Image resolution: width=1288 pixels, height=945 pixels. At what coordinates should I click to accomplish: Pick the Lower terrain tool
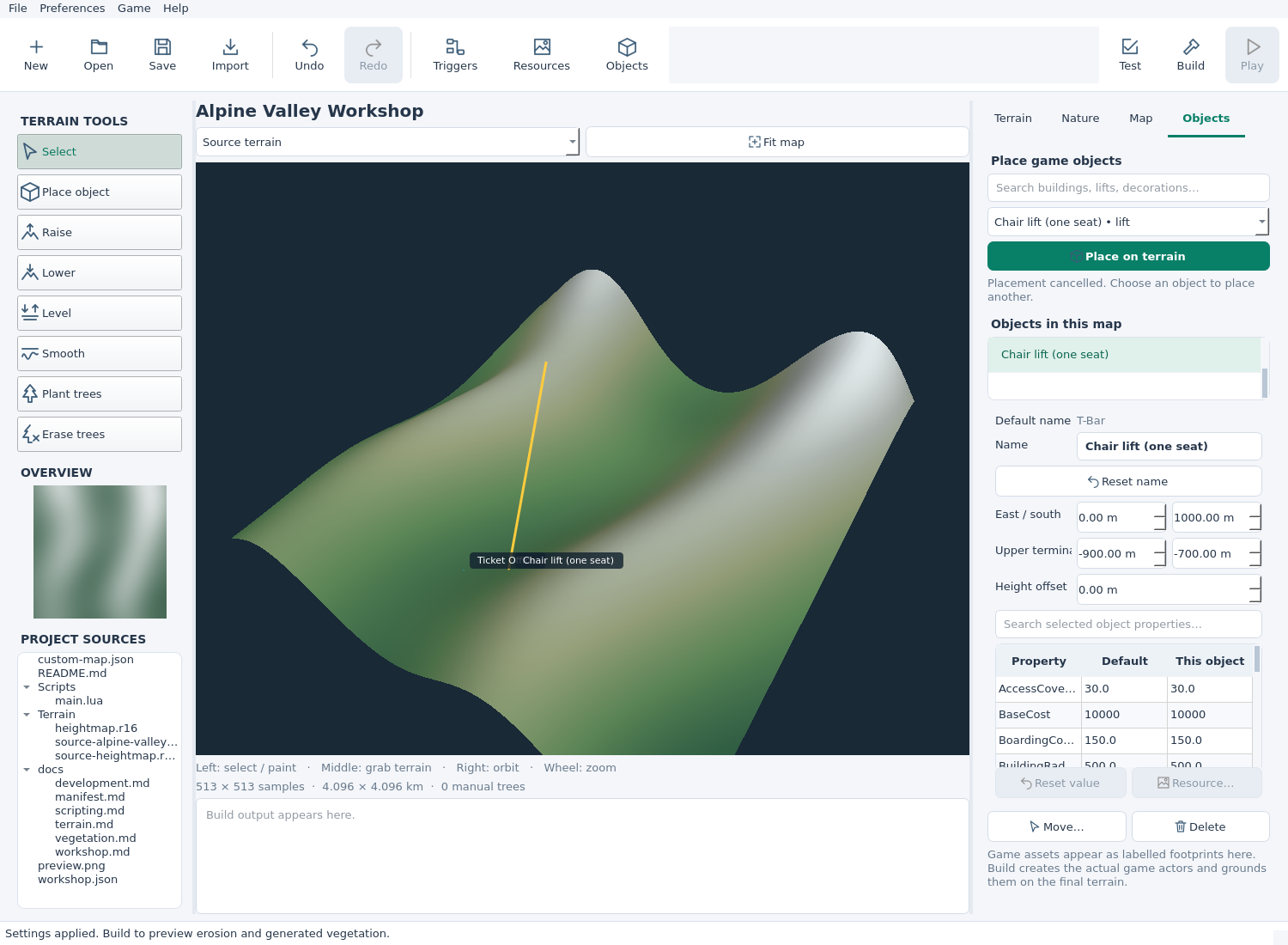click(100, 273)
